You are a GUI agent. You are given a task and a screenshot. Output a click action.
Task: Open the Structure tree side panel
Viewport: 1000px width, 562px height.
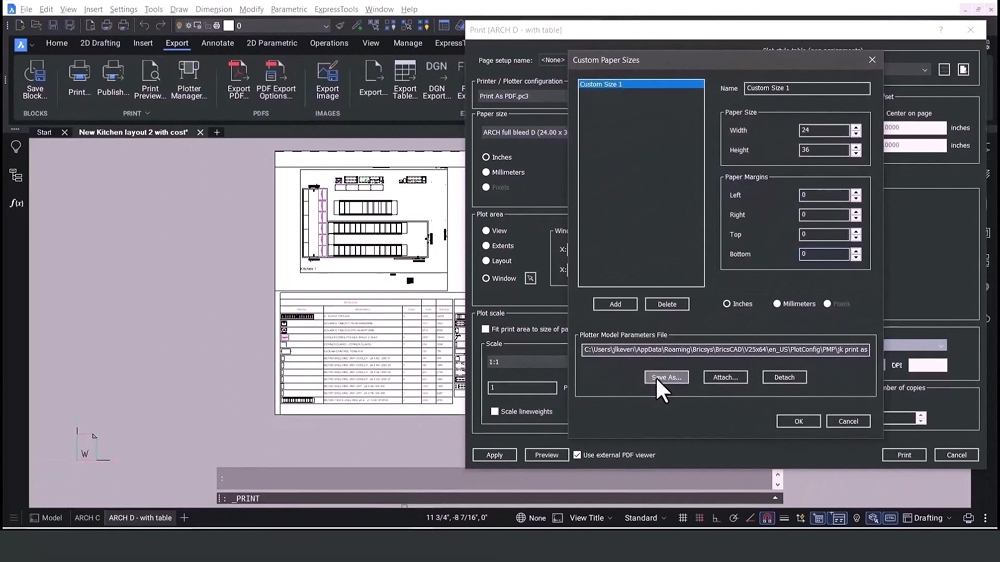click(x=16, y=175)
